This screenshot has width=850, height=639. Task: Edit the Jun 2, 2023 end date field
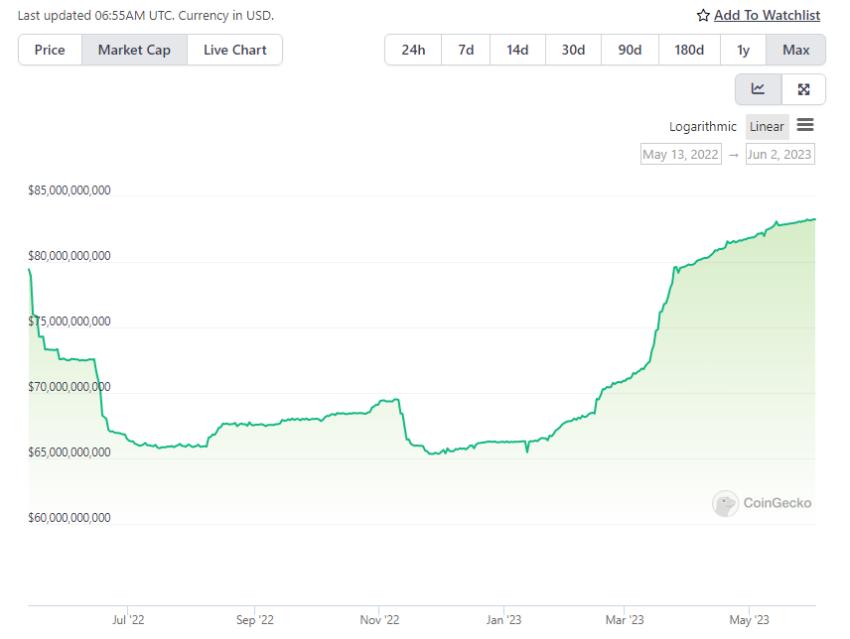780,154
